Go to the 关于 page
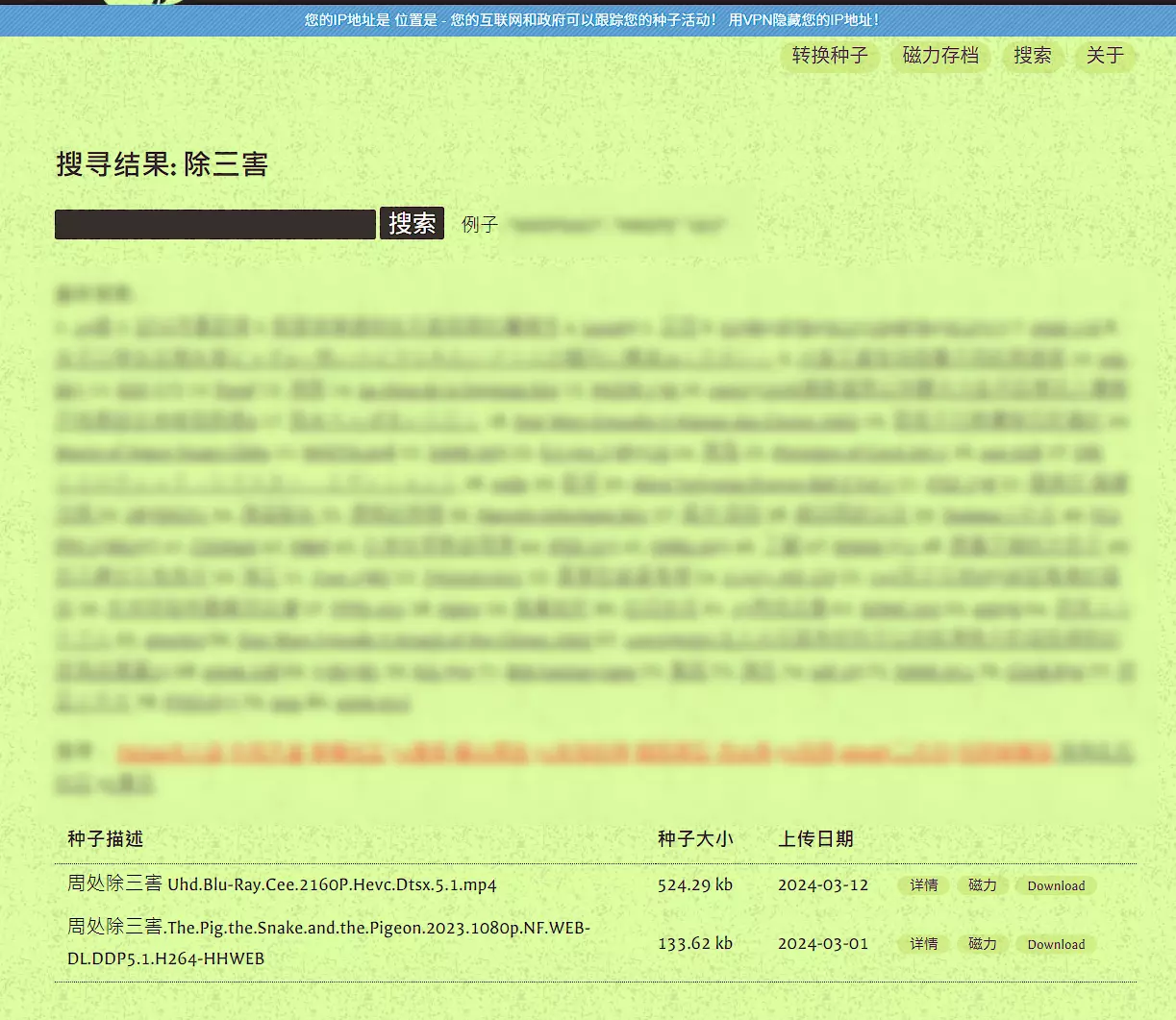Screen dimensions: 1176x1020 (x=1104, y=56)
